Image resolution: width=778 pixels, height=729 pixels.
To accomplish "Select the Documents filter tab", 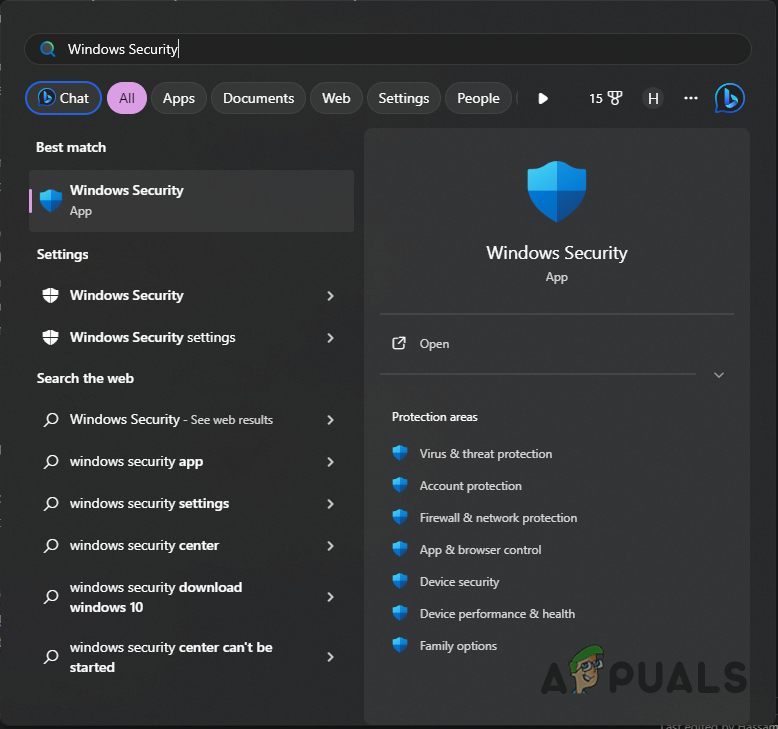I will 259,98.
